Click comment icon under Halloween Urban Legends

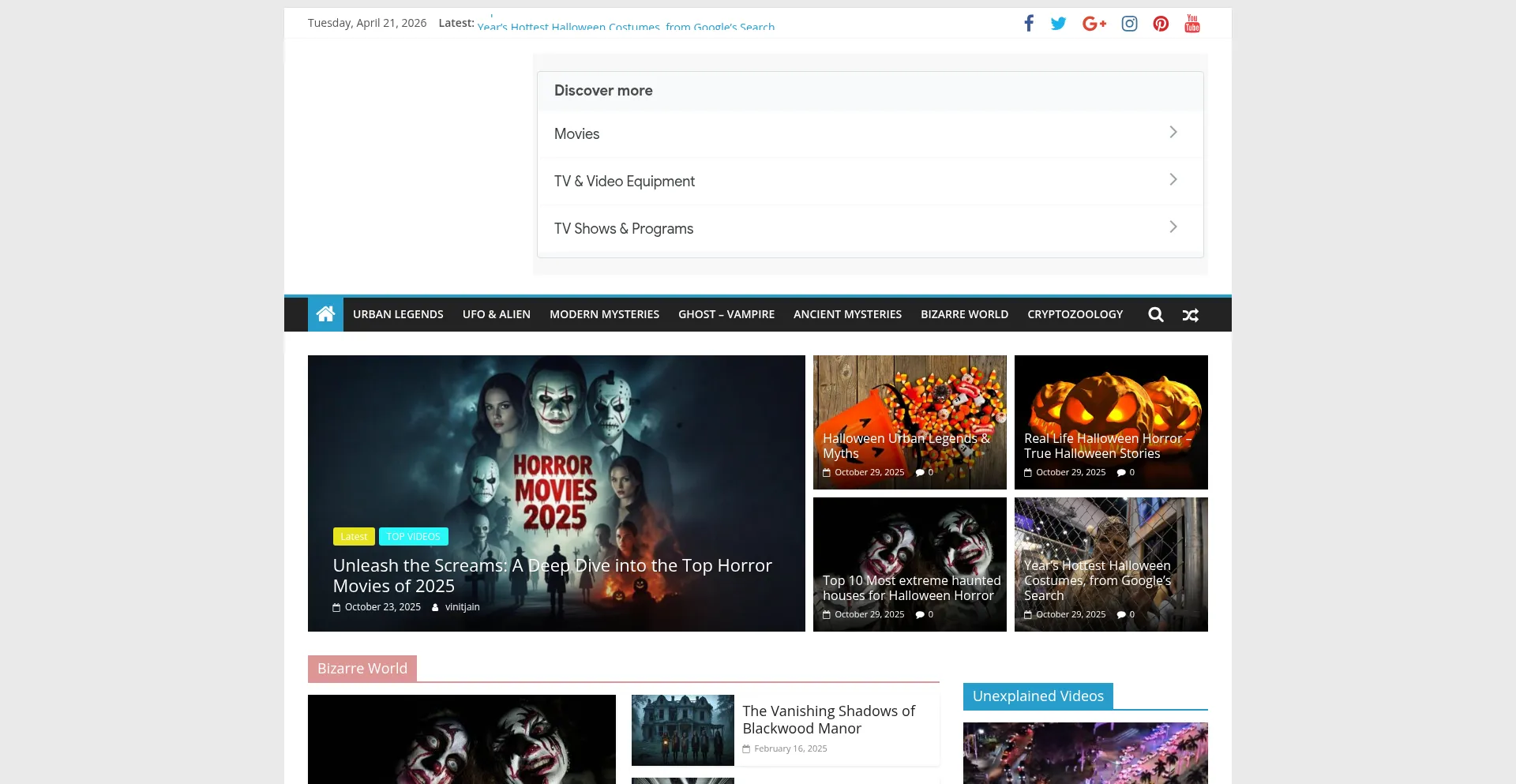(920, 472)
